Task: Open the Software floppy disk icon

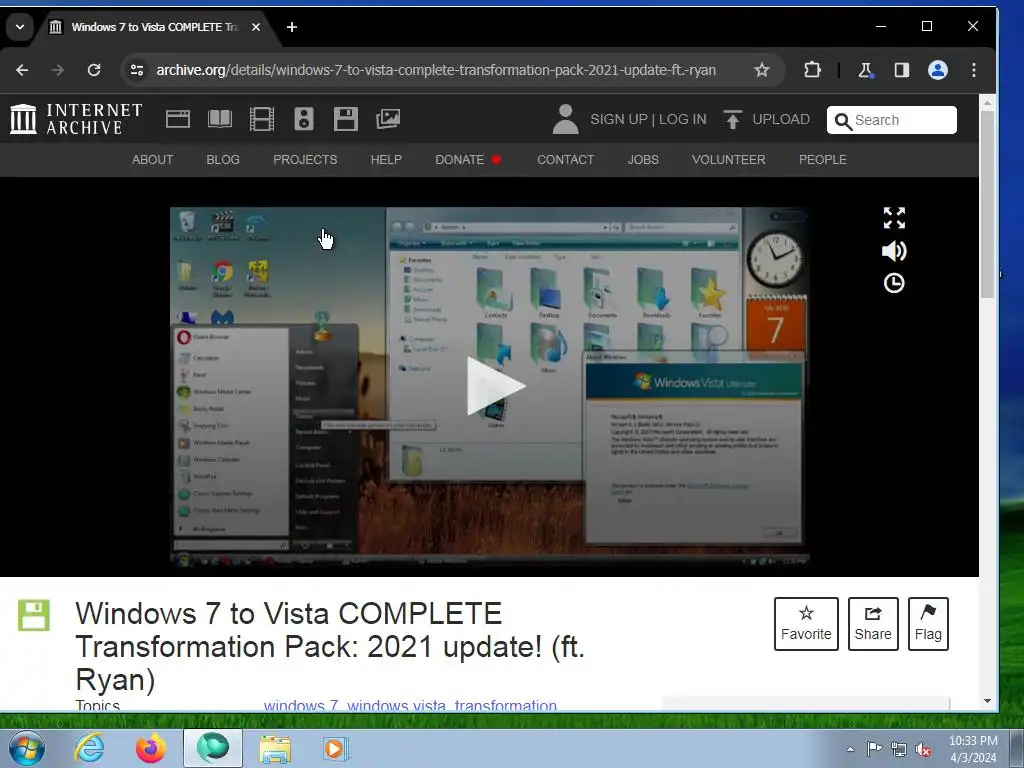Action: (x=345, y=119)
